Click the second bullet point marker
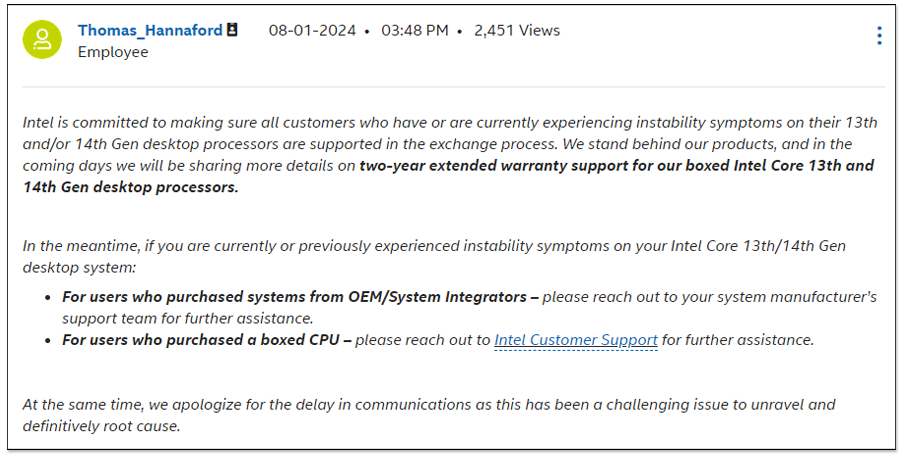The height and width of the screenshot is (455, 903). (48, 341)
